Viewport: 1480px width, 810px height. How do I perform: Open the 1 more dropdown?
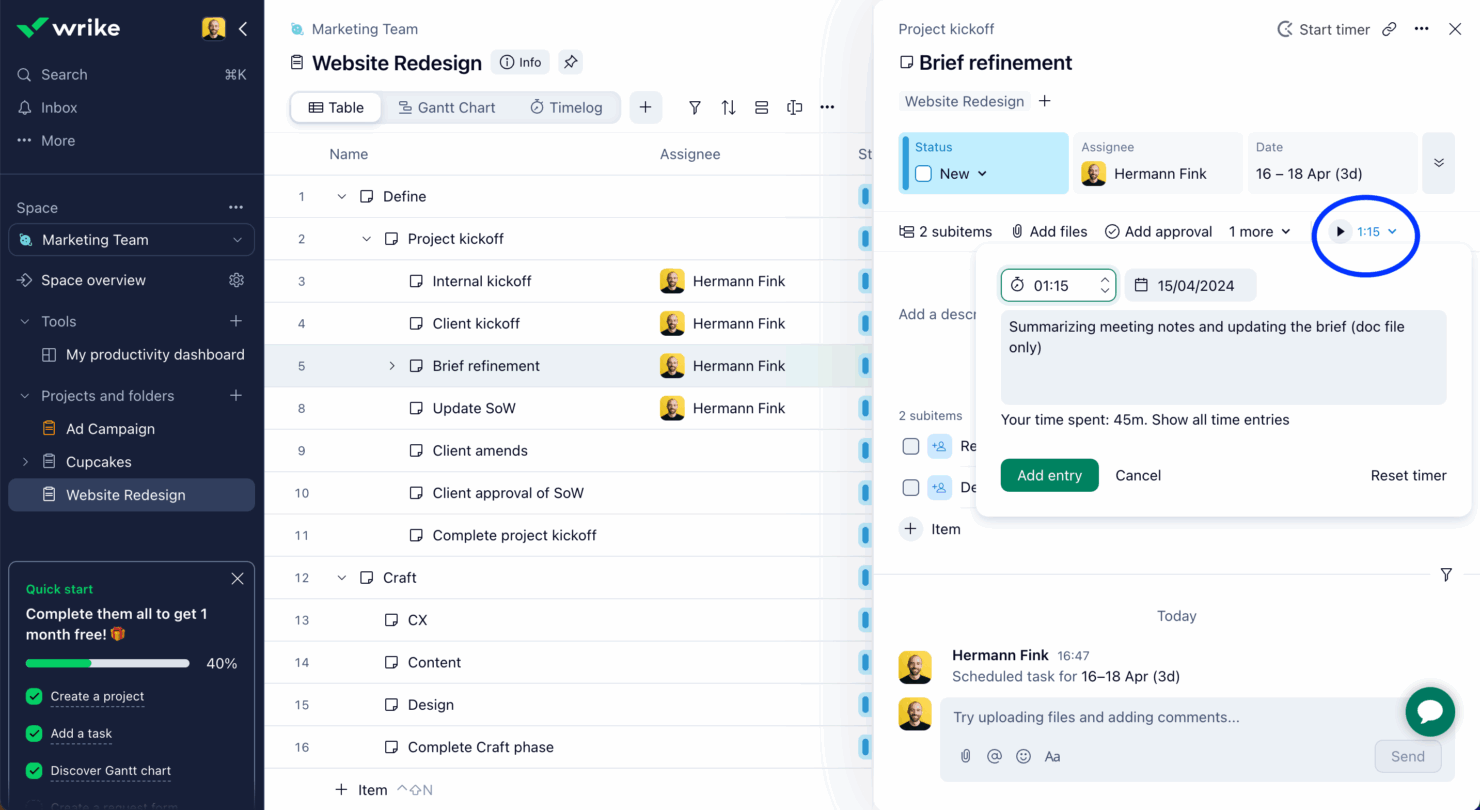tap(1260, 231)
